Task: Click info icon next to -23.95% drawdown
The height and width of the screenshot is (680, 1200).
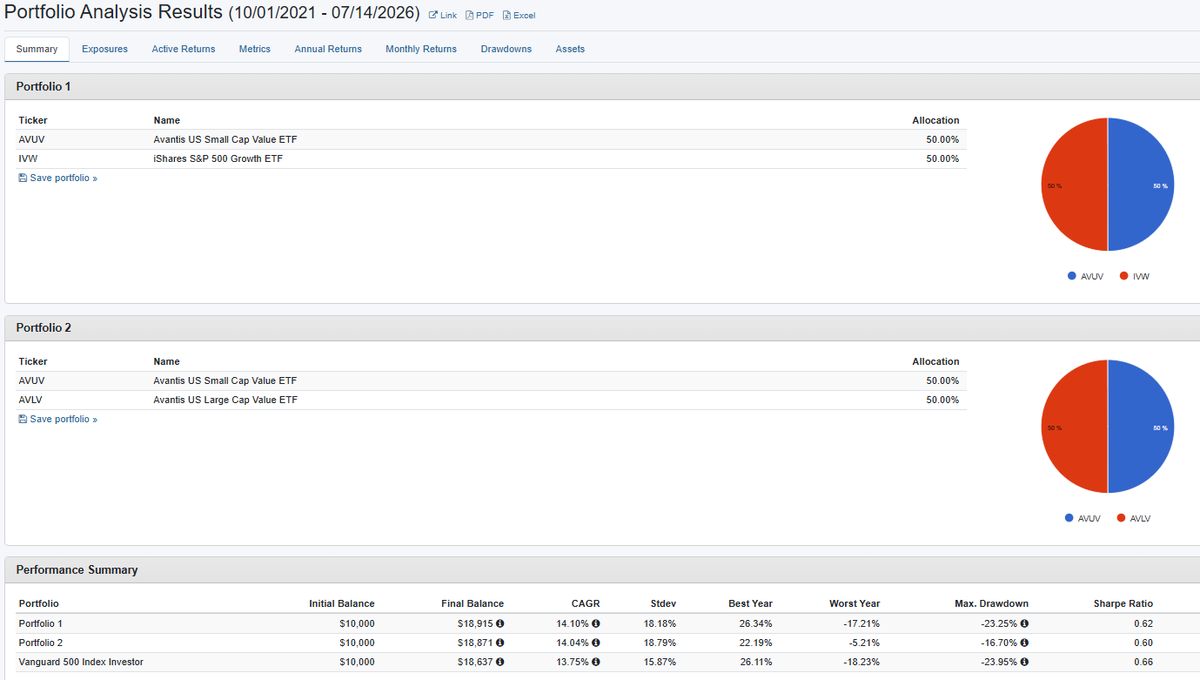Action: (x=1024, y=661)
